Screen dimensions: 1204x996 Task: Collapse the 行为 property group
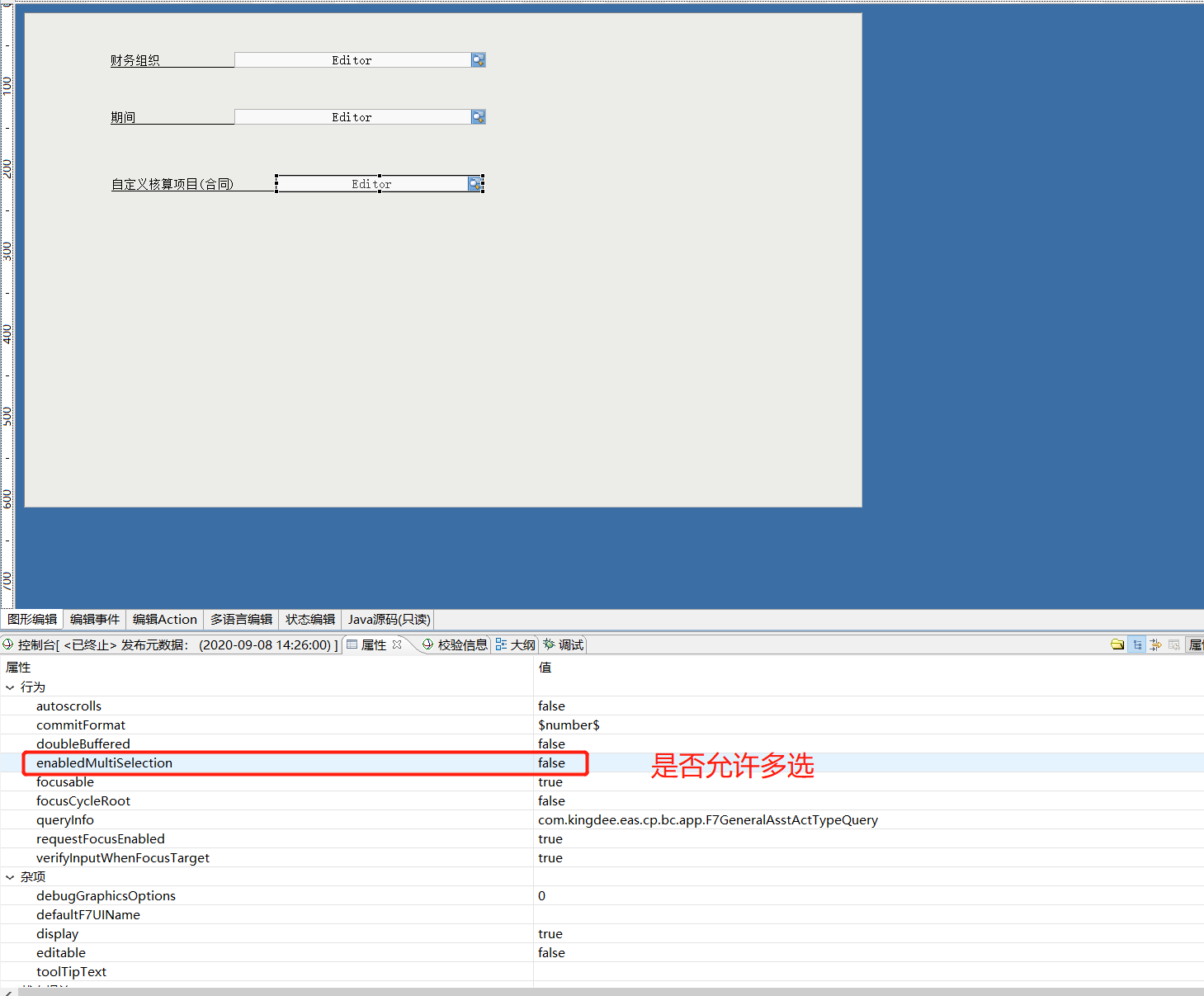click(x=10, y=687)
